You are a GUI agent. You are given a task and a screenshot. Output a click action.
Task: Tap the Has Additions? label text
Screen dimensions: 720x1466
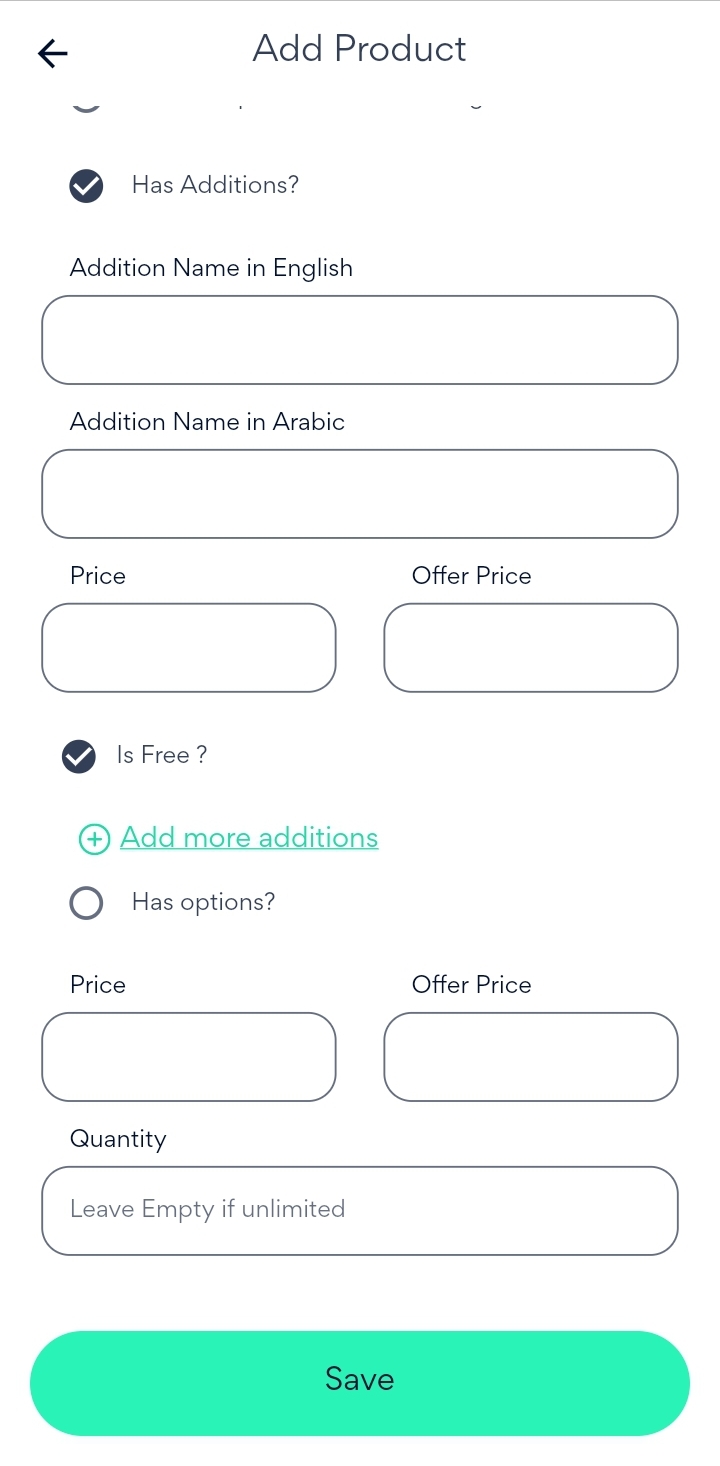click(x=215, y=185)
